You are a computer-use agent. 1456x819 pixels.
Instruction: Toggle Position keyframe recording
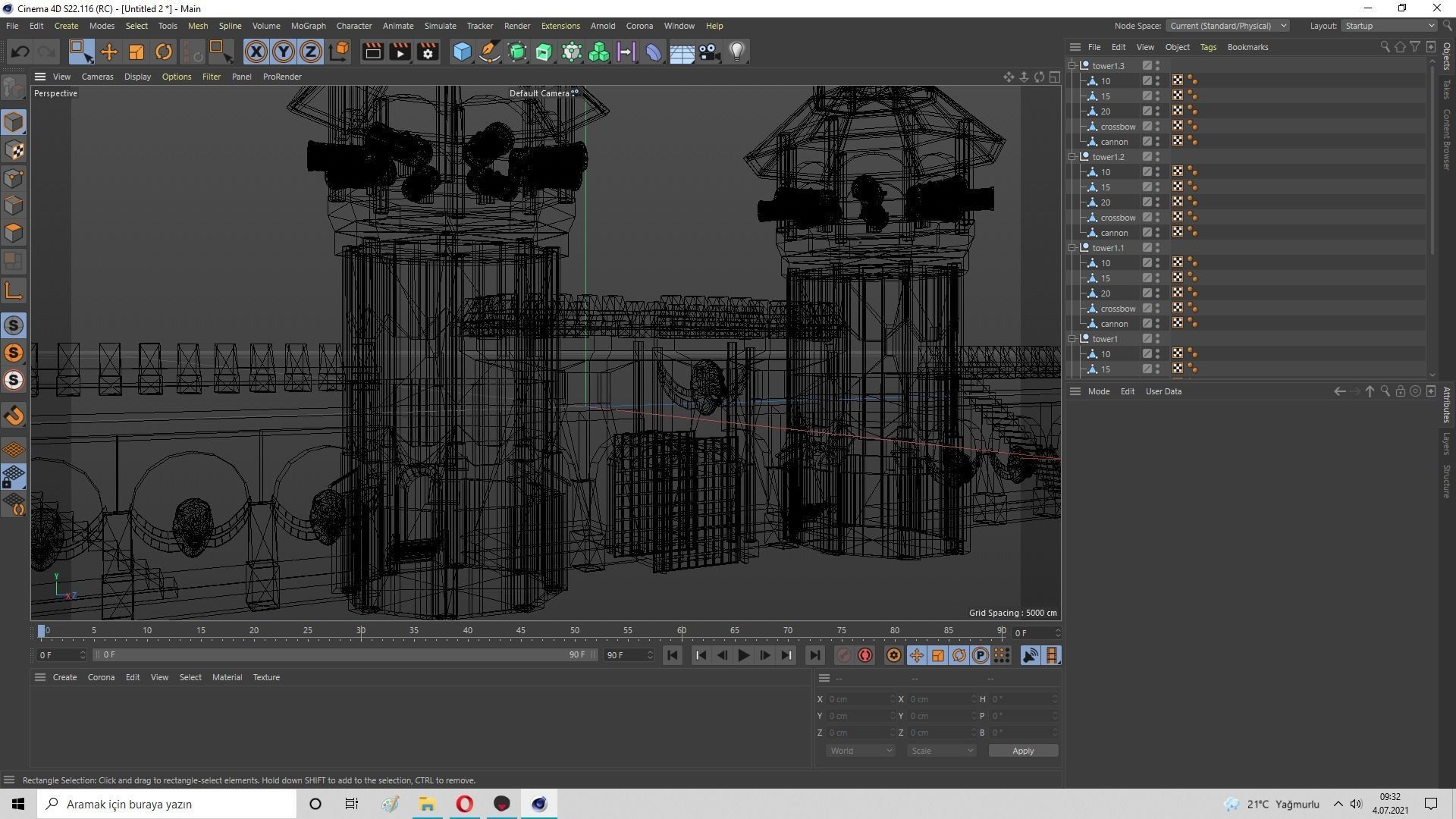pyautogui.click(x=917, y=655)
